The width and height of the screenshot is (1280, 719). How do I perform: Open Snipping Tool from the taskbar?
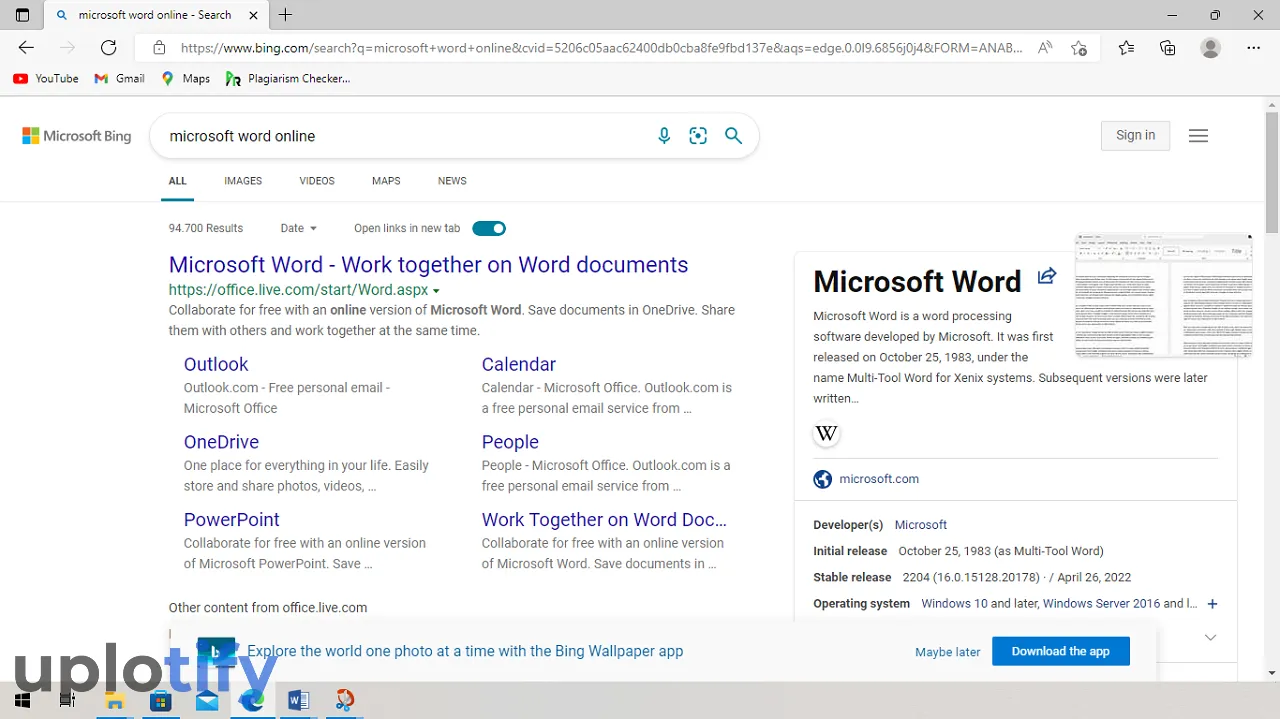point(344,700)
